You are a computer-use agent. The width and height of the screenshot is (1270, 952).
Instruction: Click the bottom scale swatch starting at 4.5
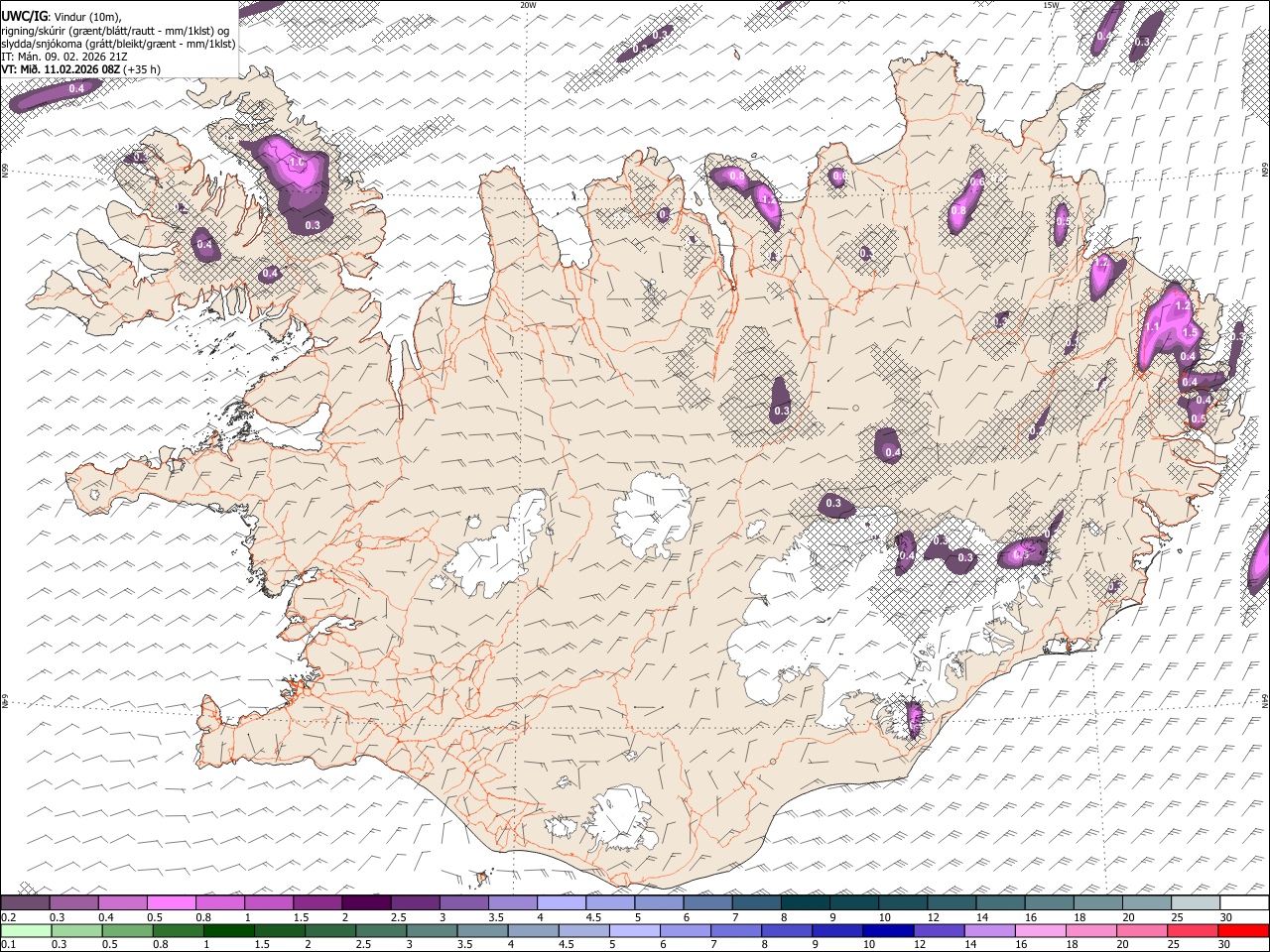[583, 930]
